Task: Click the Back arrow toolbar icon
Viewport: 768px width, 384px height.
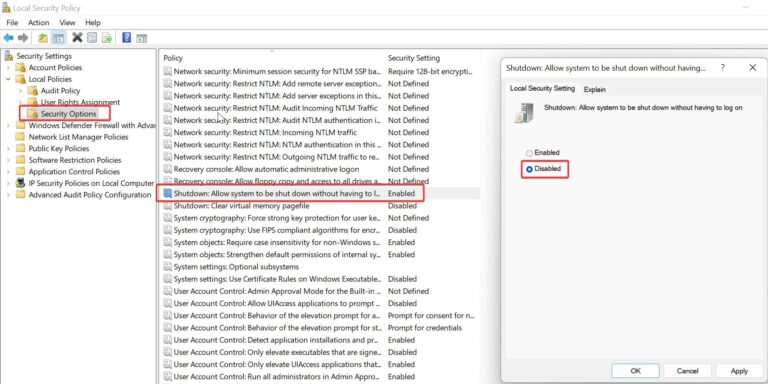Action: click(8, 38)
